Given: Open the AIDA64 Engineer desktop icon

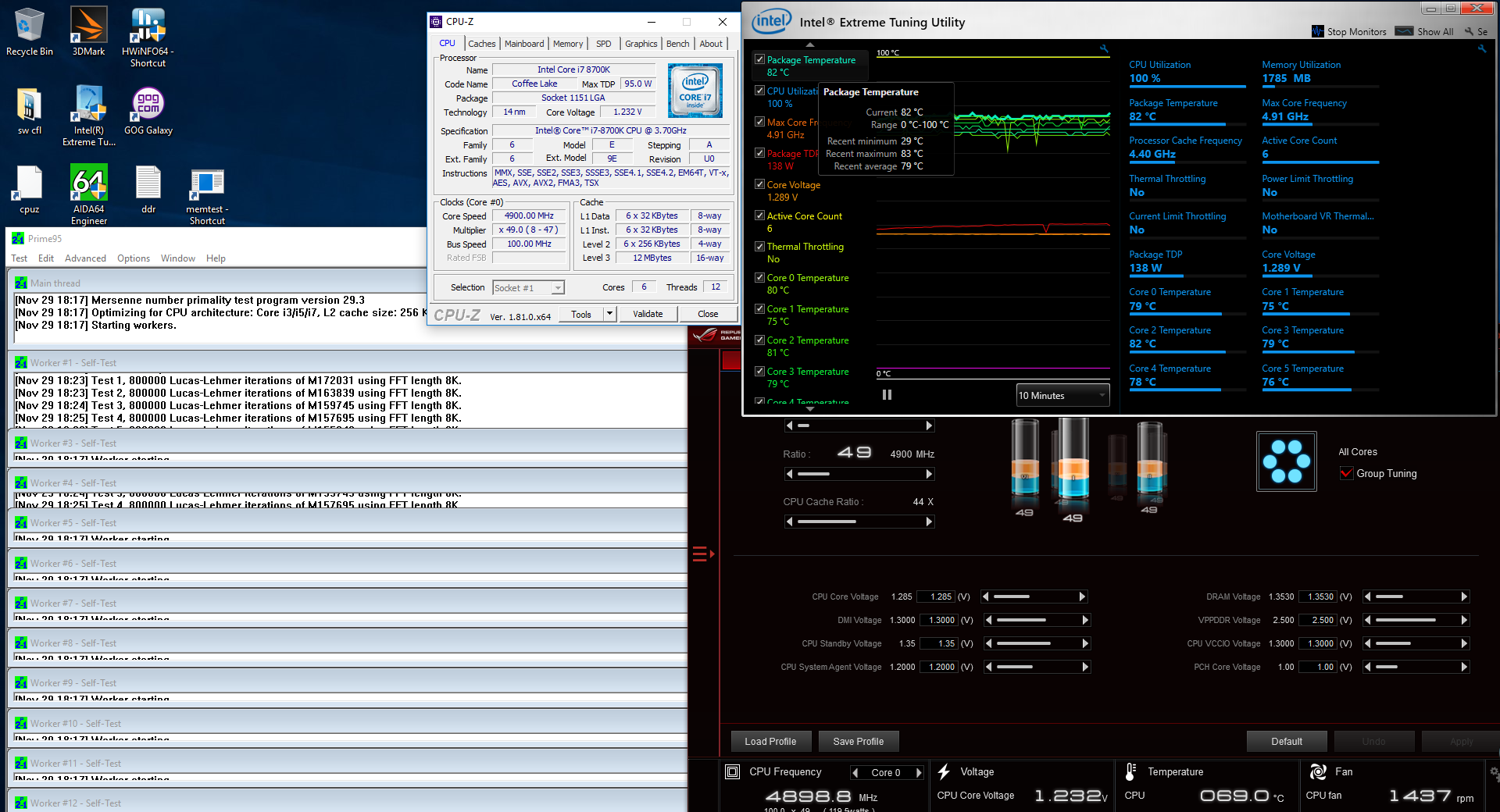Looking at the screenshot, I should [89, 194].
